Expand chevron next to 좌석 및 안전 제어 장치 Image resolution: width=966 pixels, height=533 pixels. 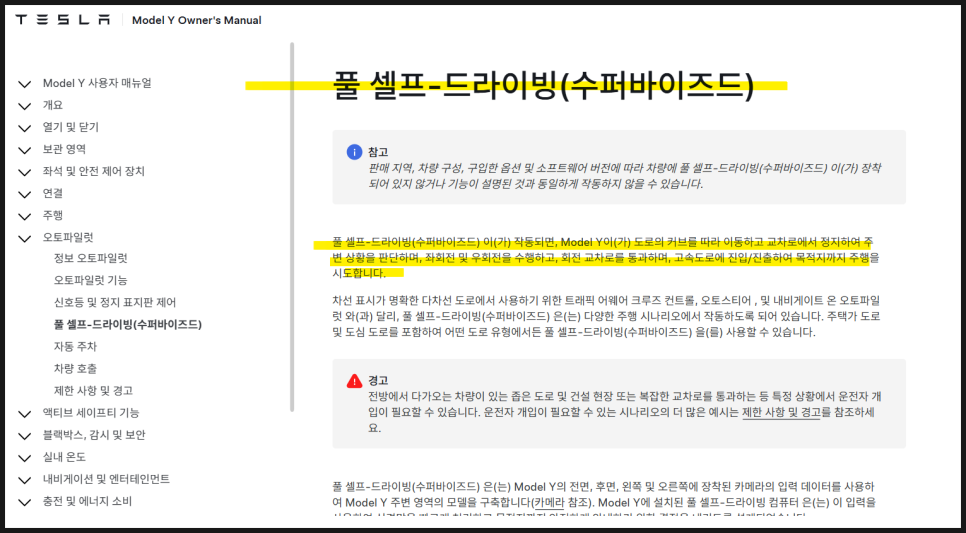25,173
